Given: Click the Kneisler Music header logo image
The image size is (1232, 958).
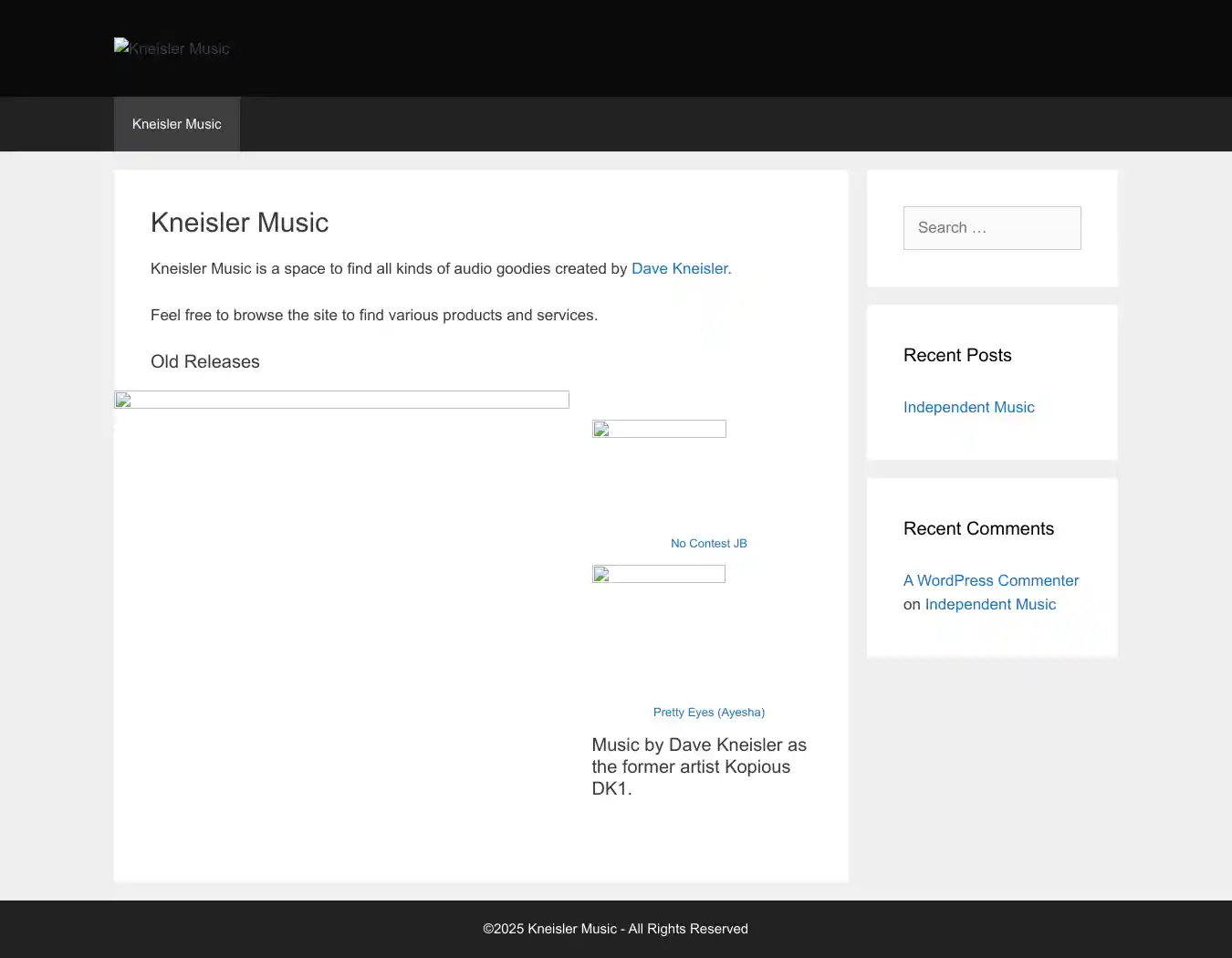Looking at the screenshot, I should pyautogui.click(x=172, y=48).
